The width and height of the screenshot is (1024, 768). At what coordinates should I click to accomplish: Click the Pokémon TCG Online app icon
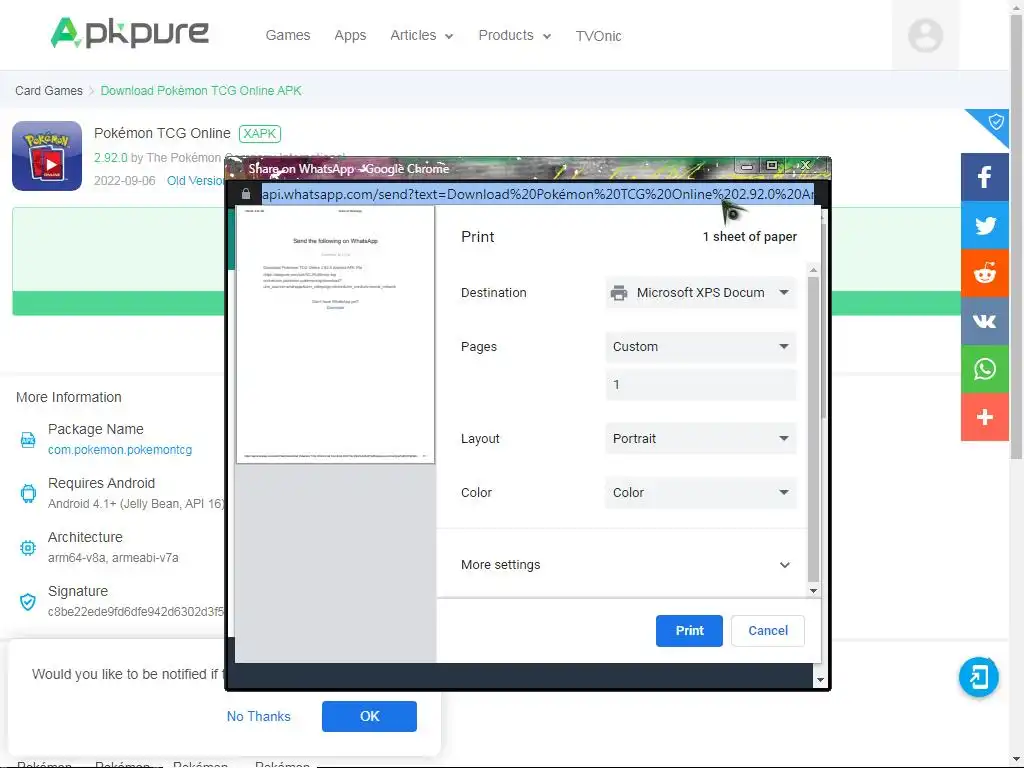(x=47, y=156)
